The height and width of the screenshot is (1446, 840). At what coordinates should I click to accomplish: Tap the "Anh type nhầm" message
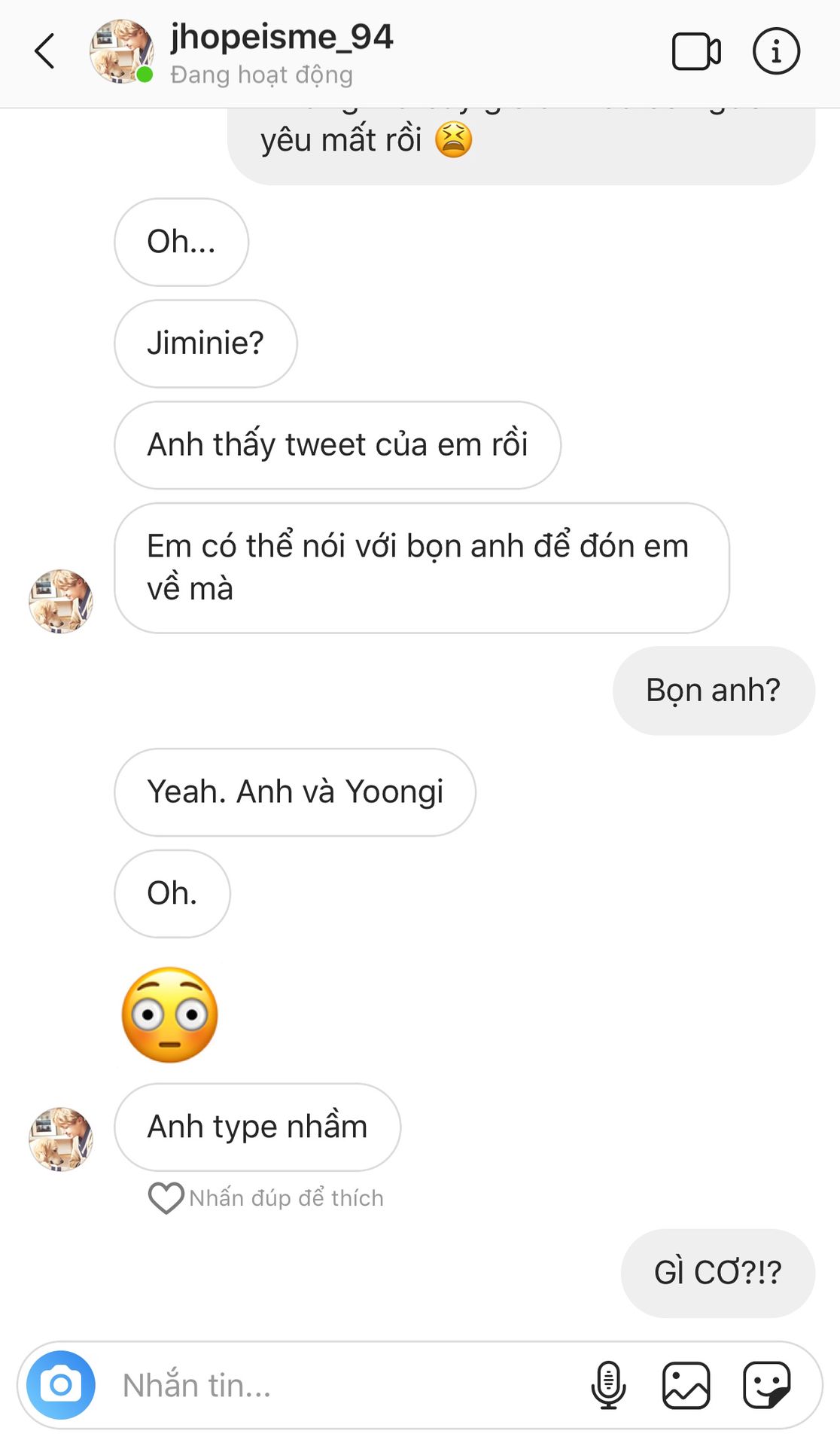tap(257, 1127)
